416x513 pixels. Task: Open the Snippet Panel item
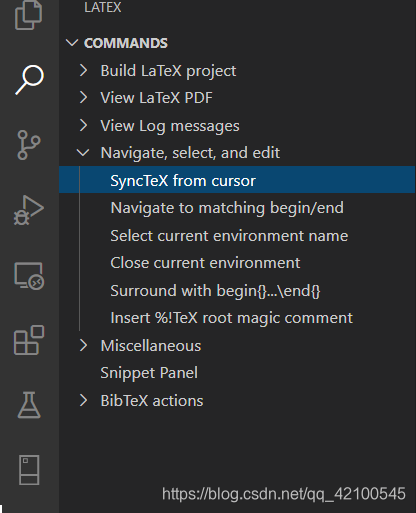tap(149, 373)
